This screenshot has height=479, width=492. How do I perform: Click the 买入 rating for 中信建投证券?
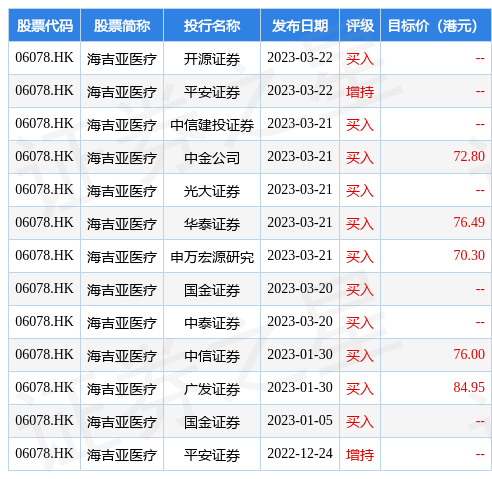pos(360,125)
